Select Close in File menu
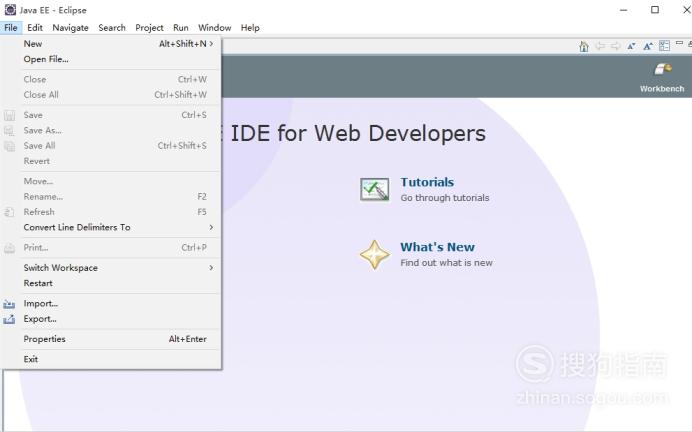Viewport: 692px width, 432px height. [111, 79]
